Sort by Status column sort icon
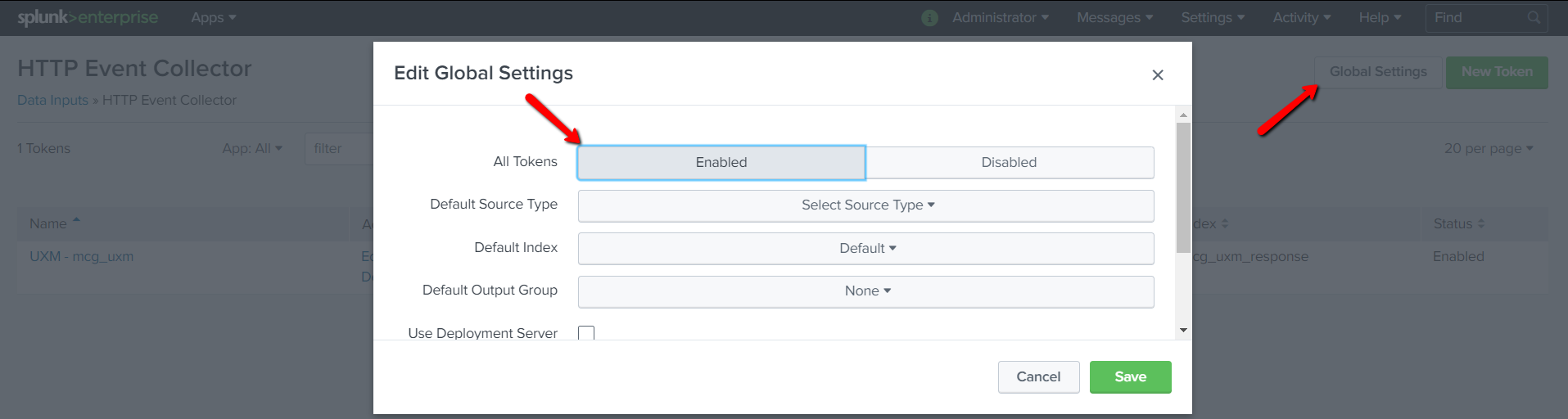Viewport: 1568px width, 419px height. click(x=1480, y=223)
